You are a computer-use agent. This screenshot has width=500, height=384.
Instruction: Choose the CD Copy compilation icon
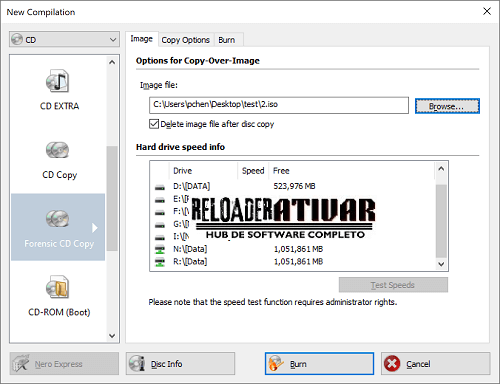(58, 150)
